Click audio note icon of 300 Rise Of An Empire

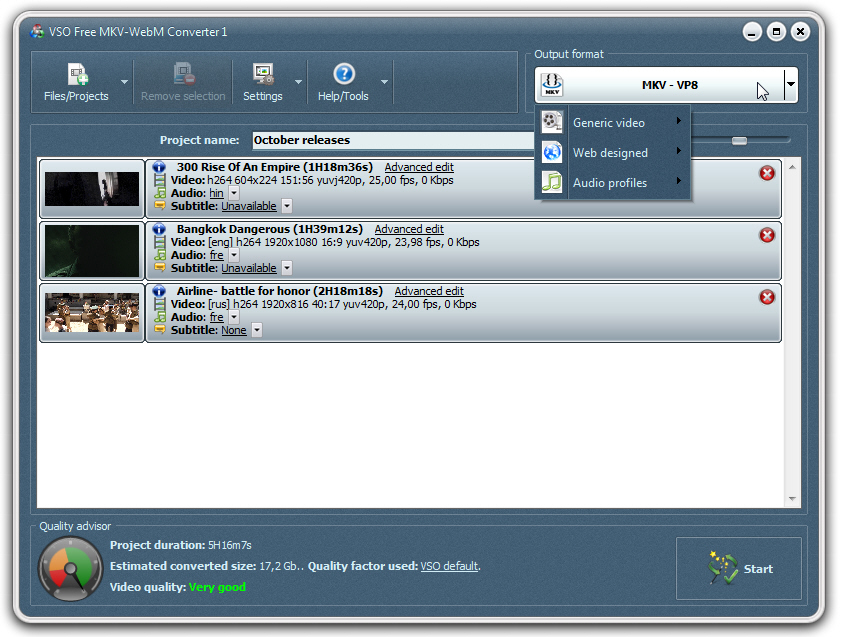(x=159, y=193)
